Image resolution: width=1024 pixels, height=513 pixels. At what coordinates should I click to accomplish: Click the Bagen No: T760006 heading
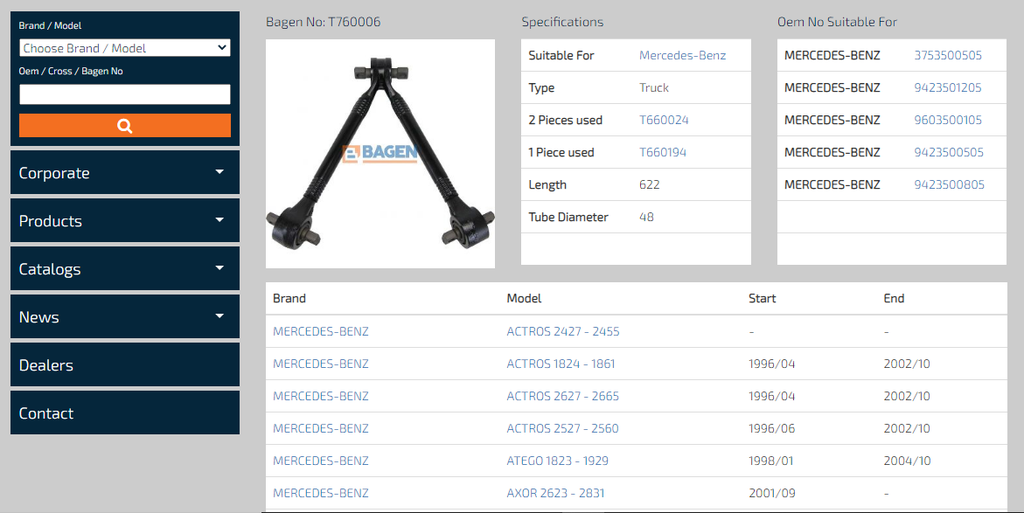tap(323, 22)
